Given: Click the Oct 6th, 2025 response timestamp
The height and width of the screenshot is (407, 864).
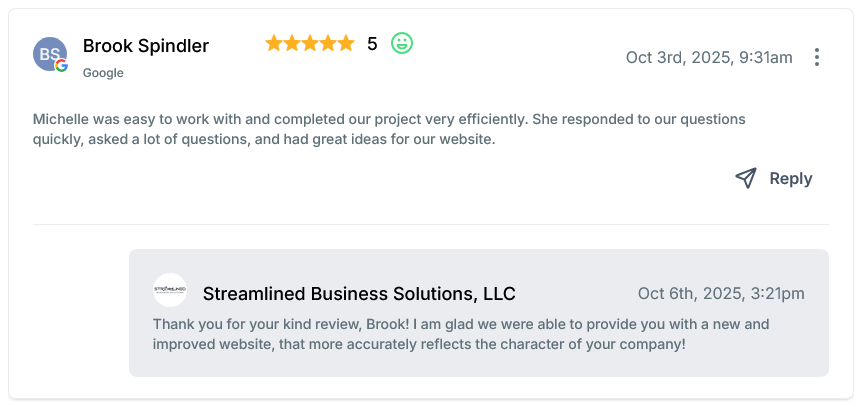Looking at the screenshot, I should coord(721,294).
